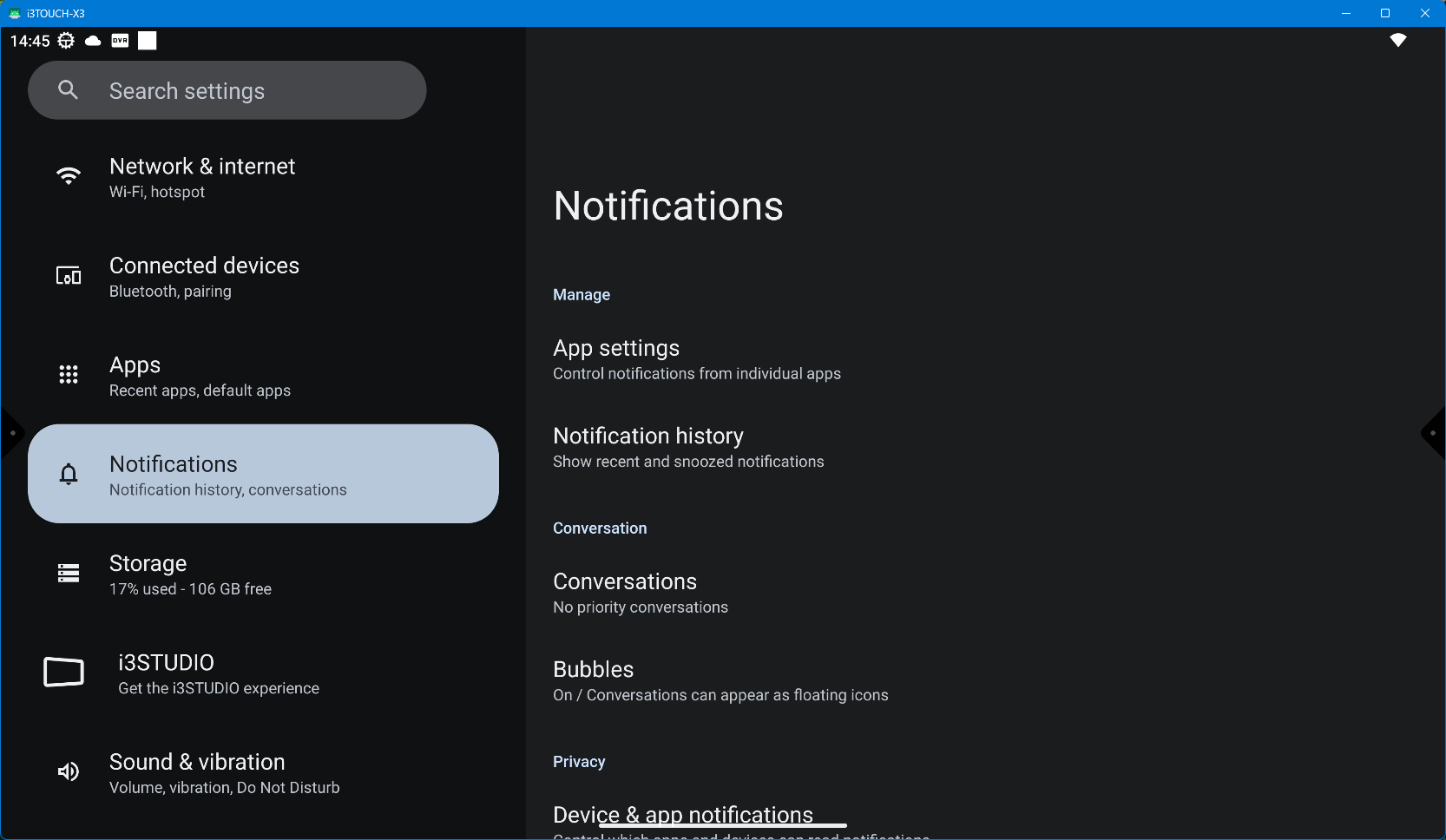Click the cloud icon in status bar
Viewport: 1446px width, 840px height.
tap(93, 41)
